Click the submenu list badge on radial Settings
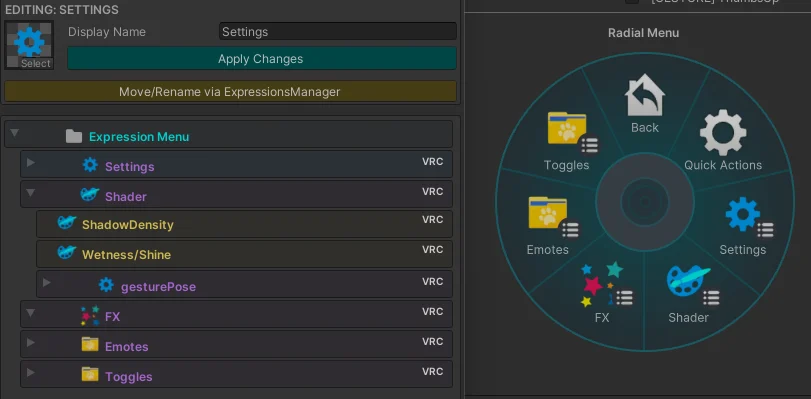The height and width of the screenshot is (399, 811). click(x=765, y=230)
